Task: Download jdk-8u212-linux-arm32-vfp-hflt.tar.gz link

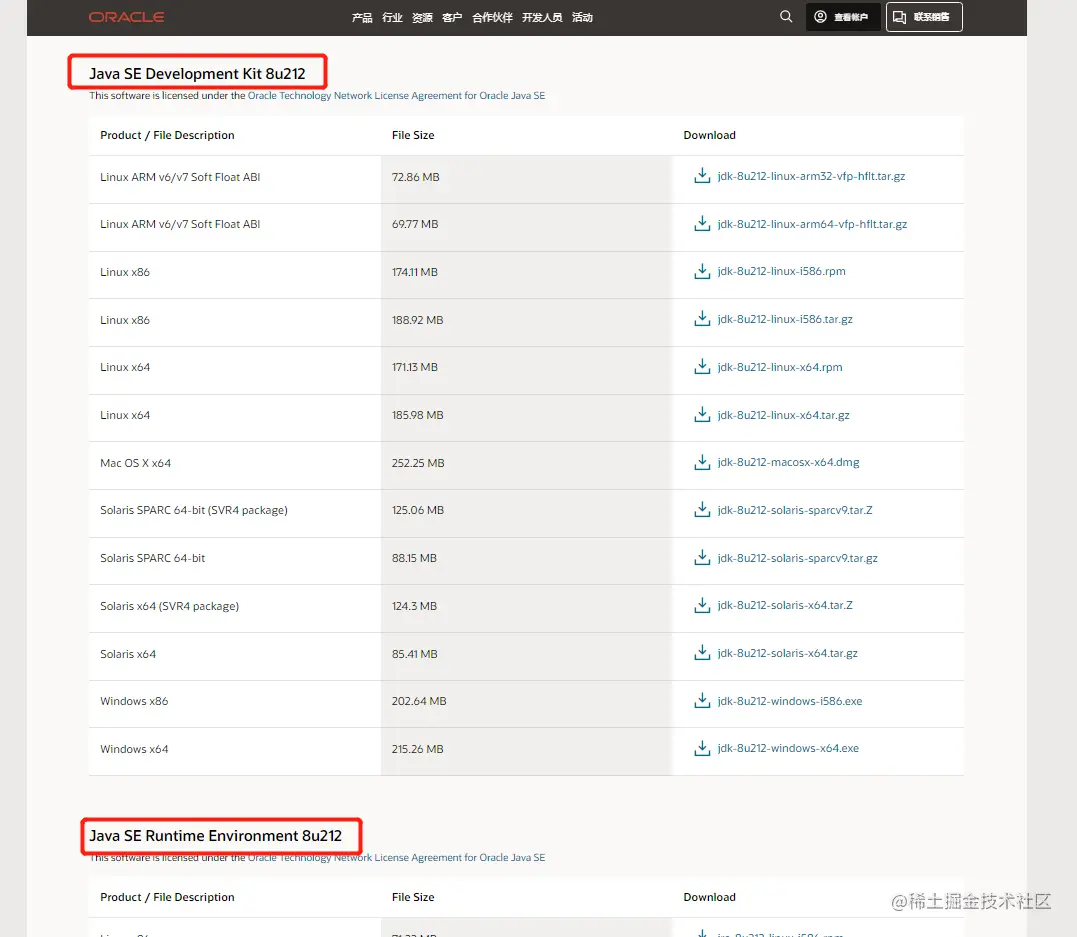Action: [x=811, y=176]
